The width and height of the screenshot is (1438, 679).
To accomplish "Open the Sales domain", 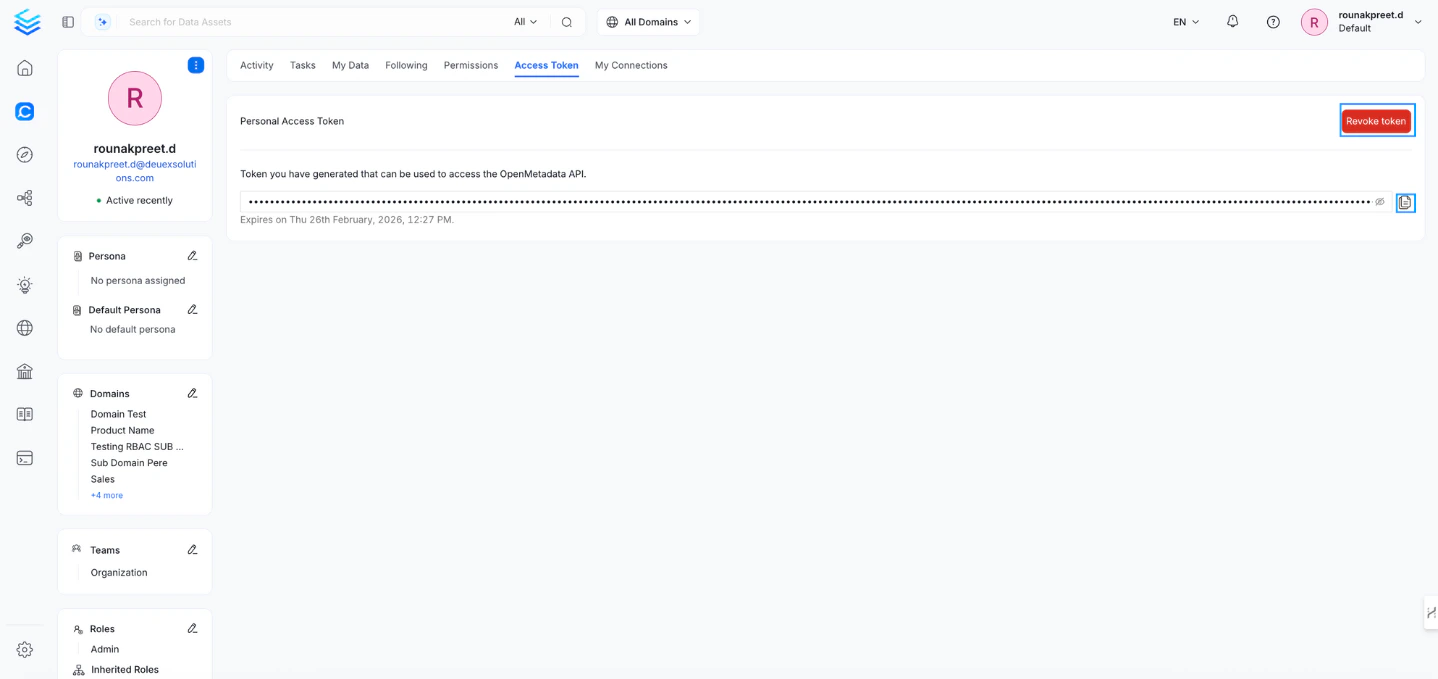I will [103, 479].
